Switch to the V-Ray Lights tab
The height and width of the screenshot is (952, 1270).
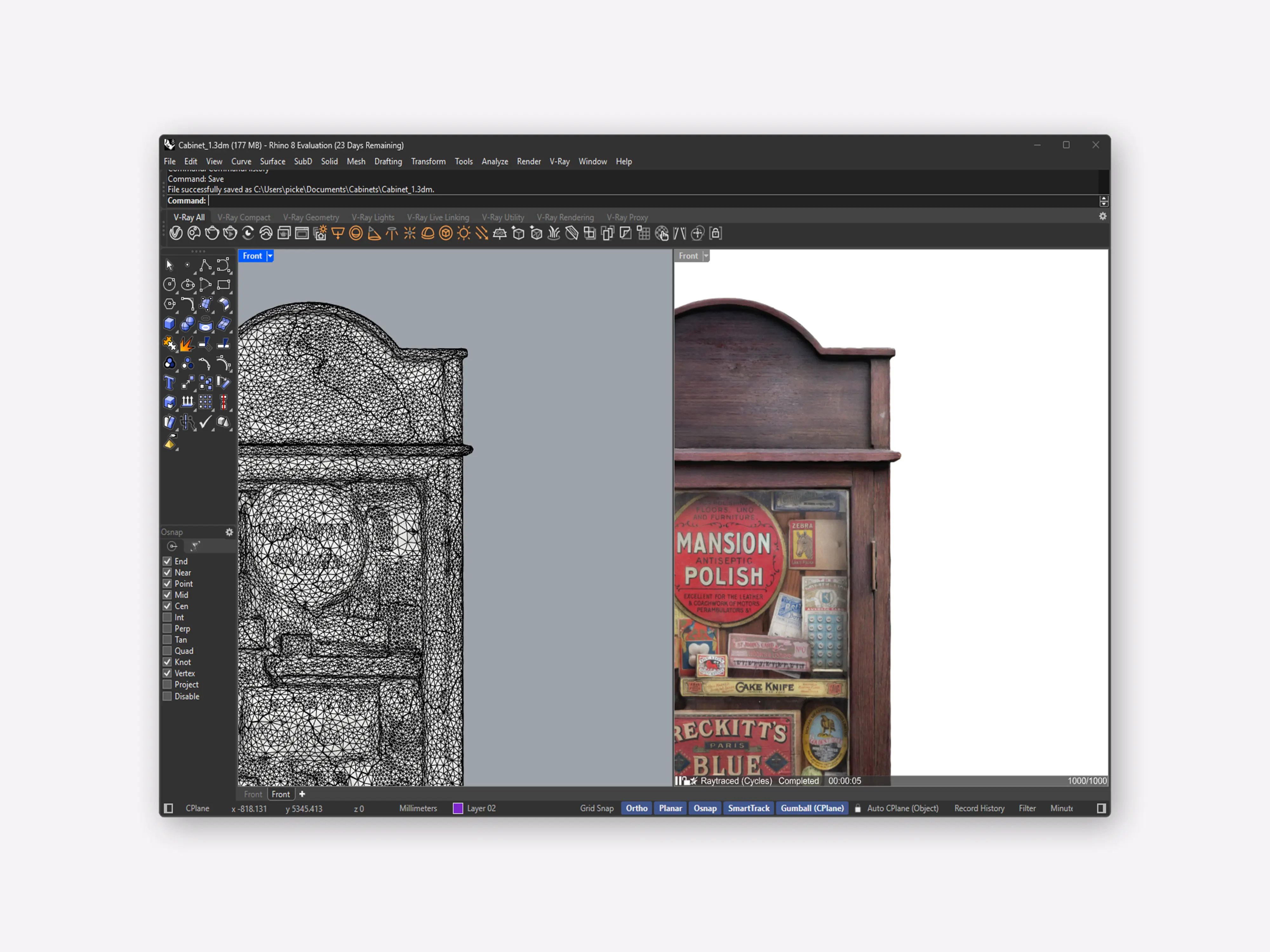pos(373,217)
